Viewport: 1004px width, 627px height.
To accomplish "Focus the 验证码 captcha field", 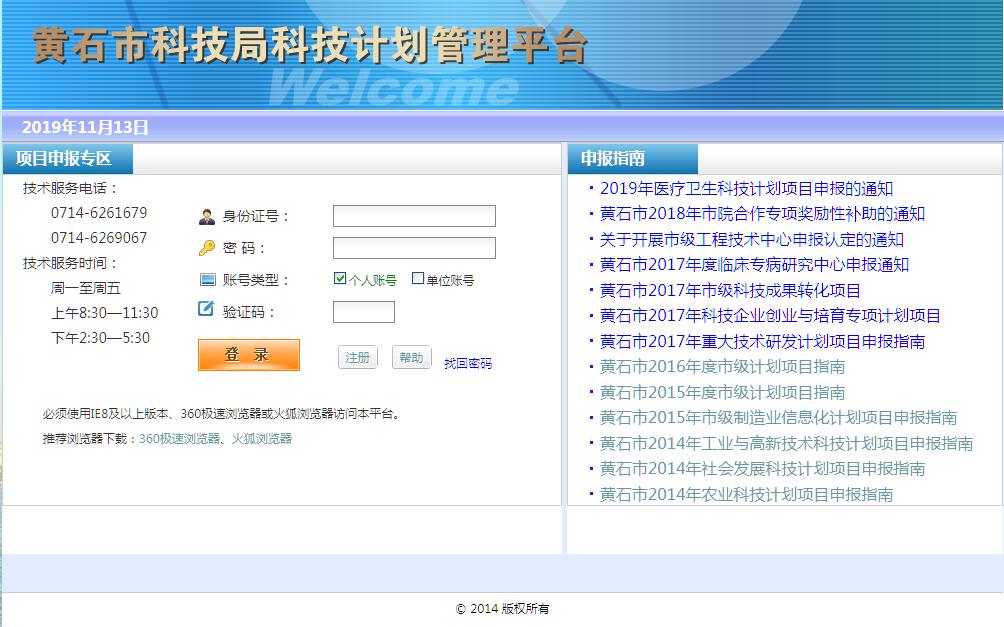I will click(364, 312).
